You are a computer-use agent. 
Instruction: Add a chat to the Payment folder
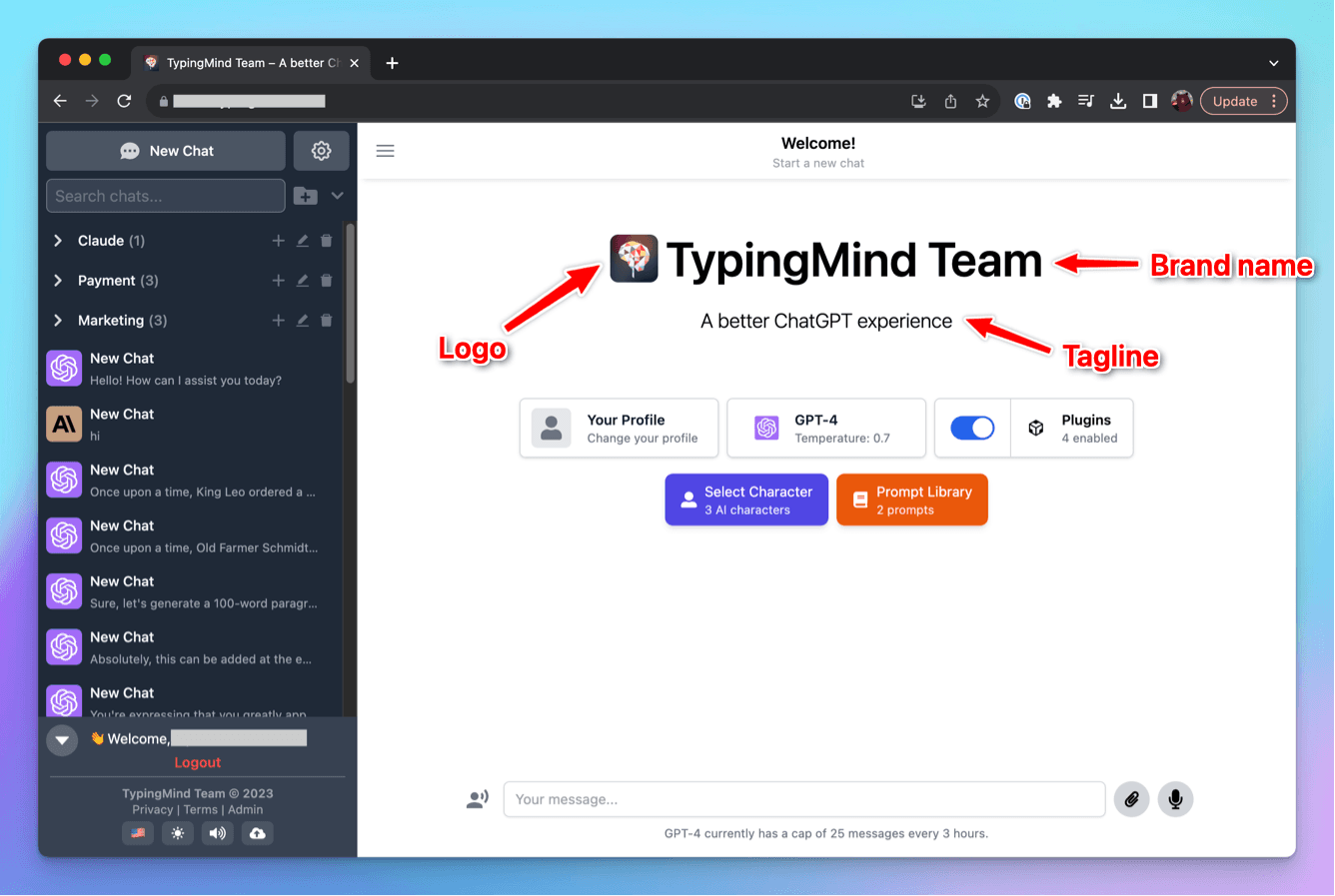(278, 281)
